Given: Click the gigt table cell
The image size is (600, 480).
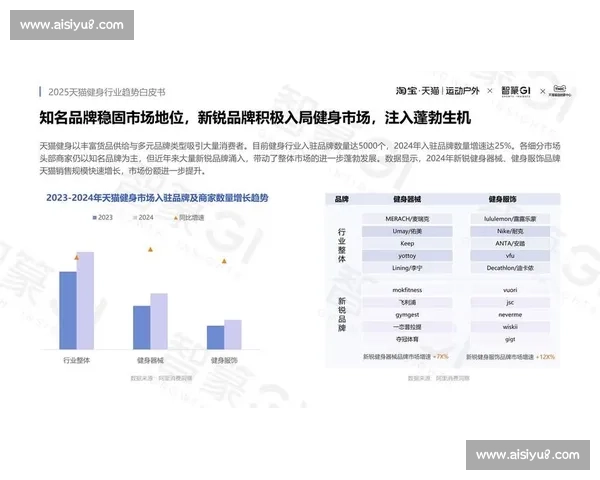Looking at the screenshot, I should pos(510,339).
